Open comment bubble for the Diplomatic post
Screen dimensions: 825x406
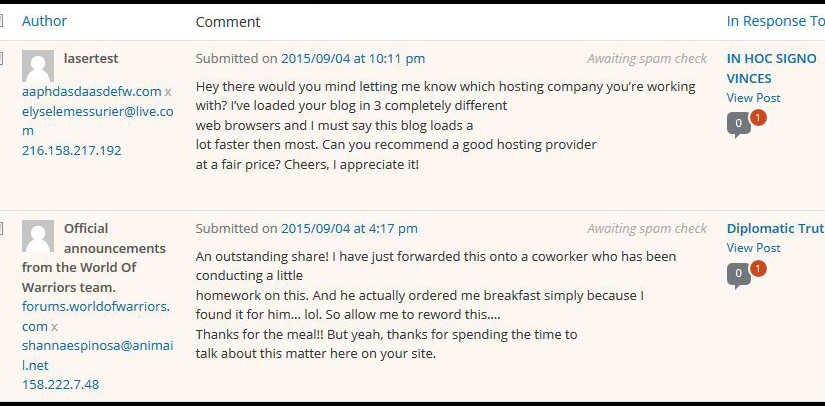(x=738, y=273)
